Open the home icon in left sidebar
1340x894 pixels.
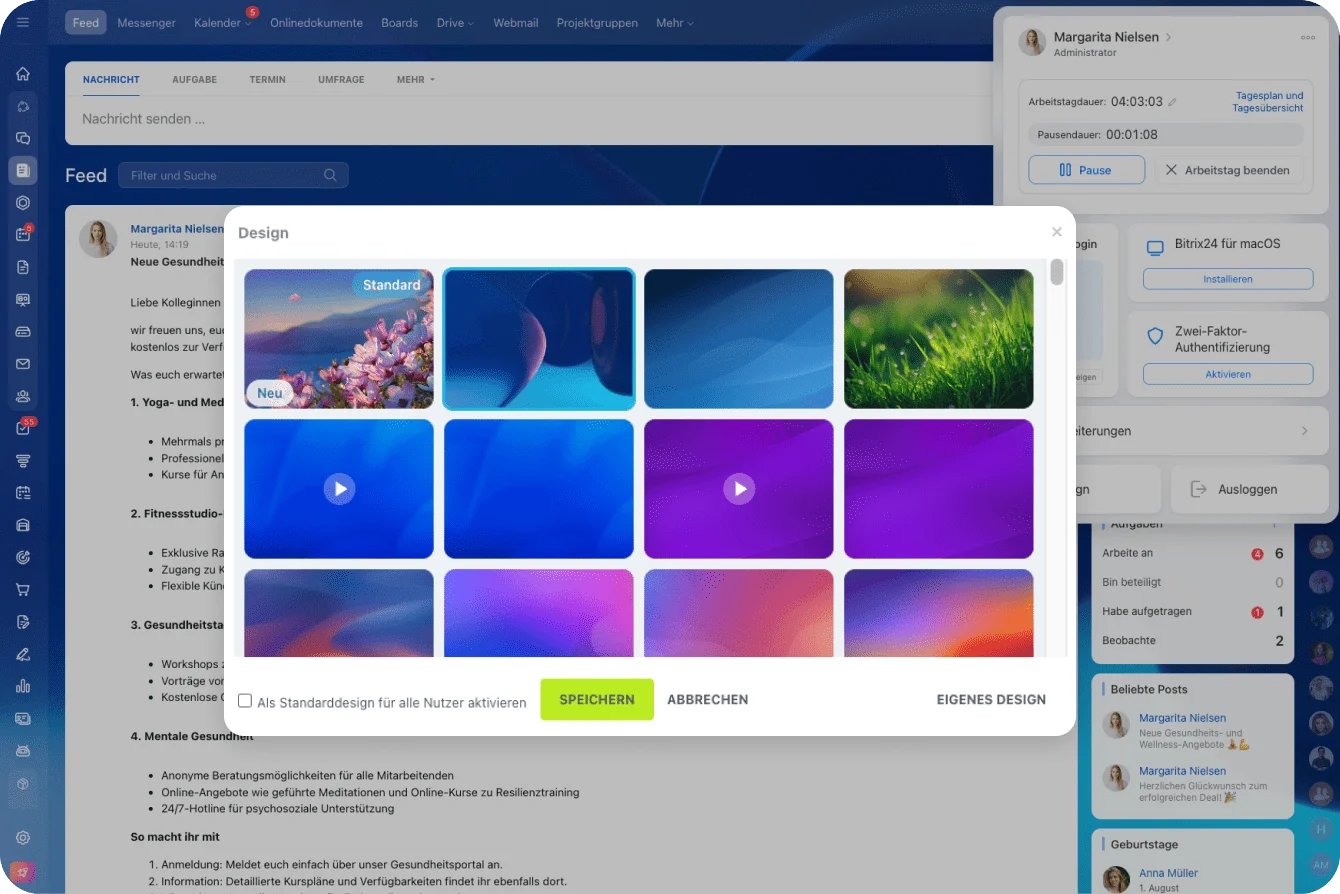click(x=22, y=73)
